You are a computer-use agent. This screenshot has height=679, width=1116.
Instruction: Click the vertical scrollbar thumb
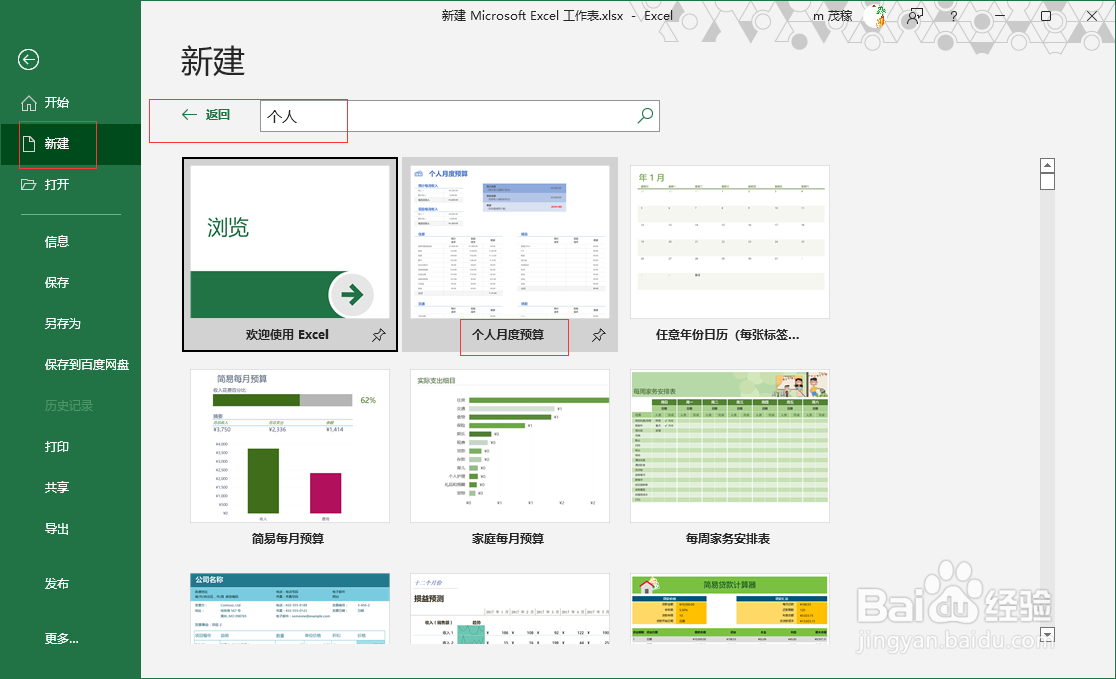coord(1047,181)
